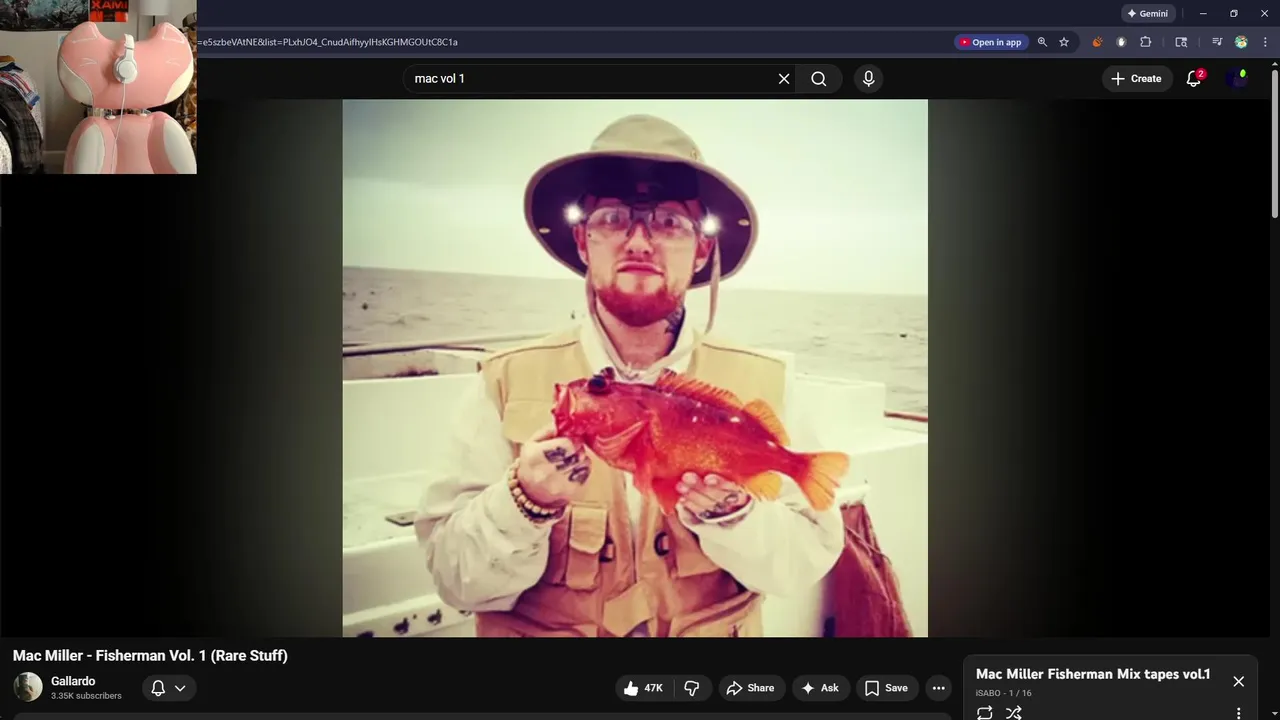Open the Gallardo channel name link
Screen dimensions: 1280x720
pyautogui.click(x=73, y=681)
